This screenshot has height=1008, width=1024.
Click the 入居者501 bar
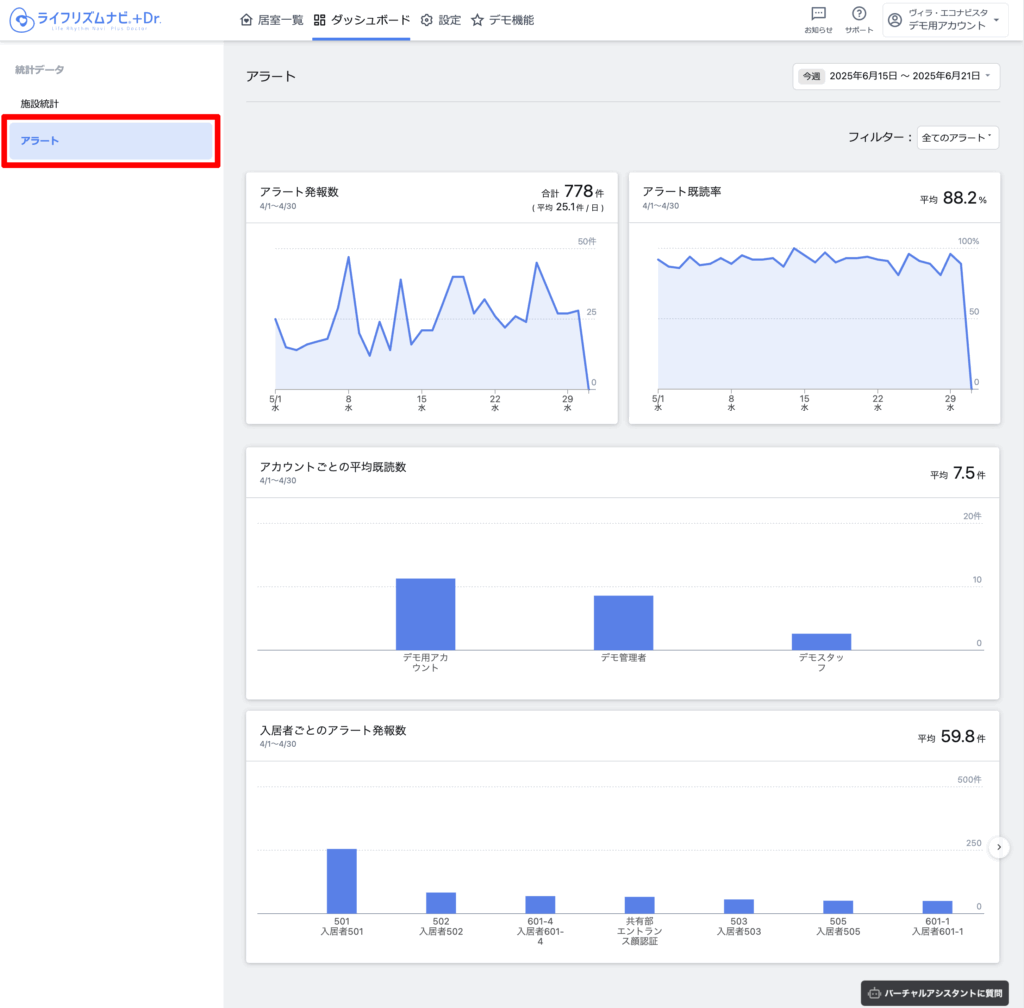tap(342, 881)
